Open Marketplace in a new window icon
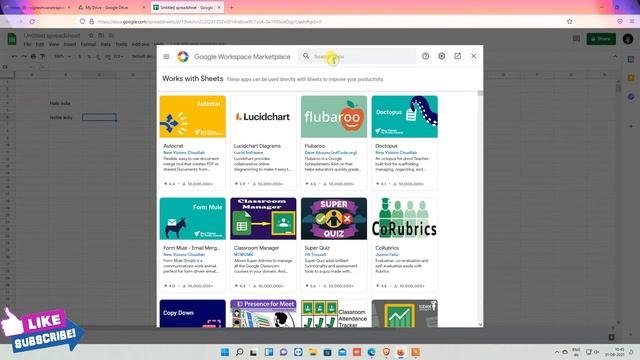Image resolution: width=640 pixels, height=360 pixels. 458,56
